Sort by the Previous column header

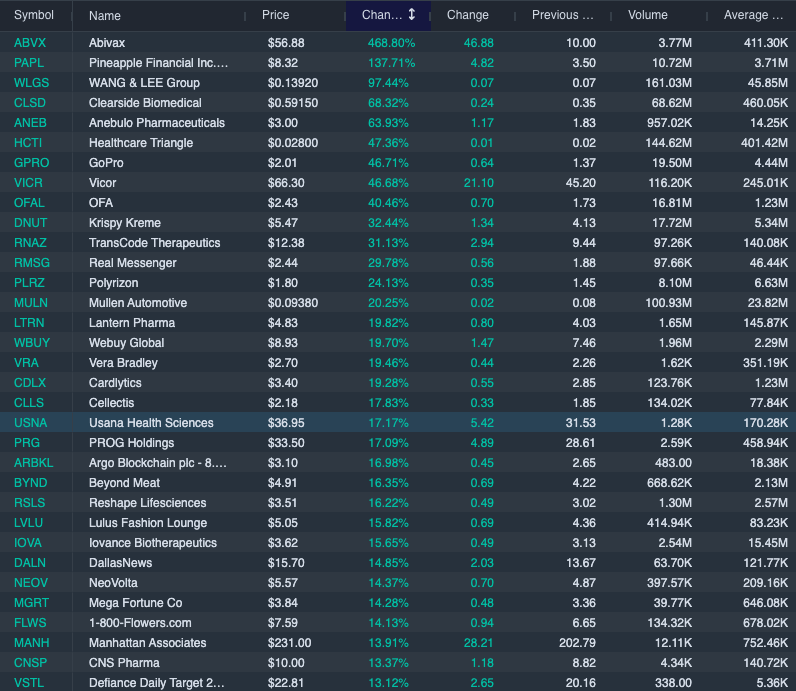point(562,15)
